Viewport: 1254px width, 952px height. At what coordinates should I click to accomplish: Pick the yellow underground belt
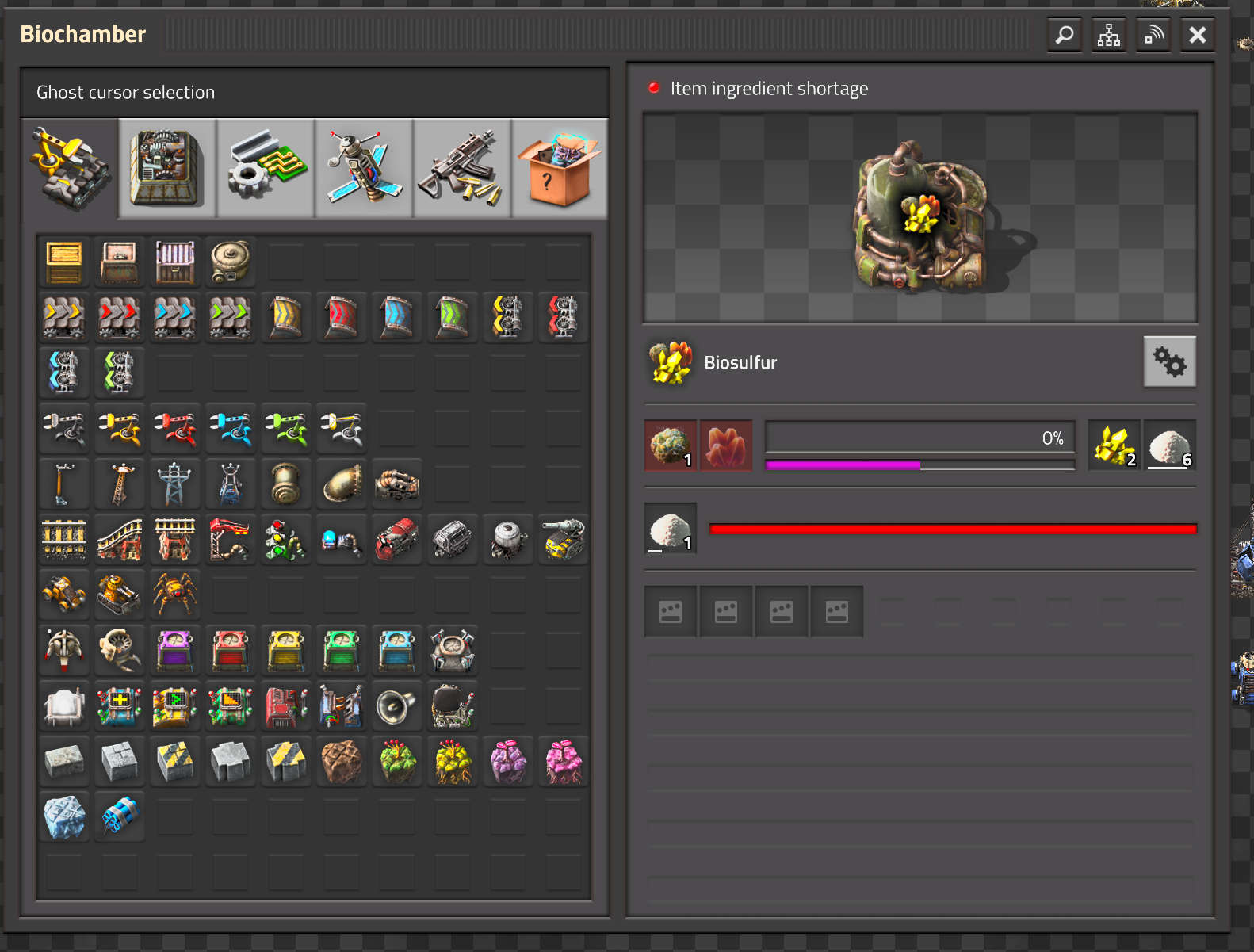286,318
